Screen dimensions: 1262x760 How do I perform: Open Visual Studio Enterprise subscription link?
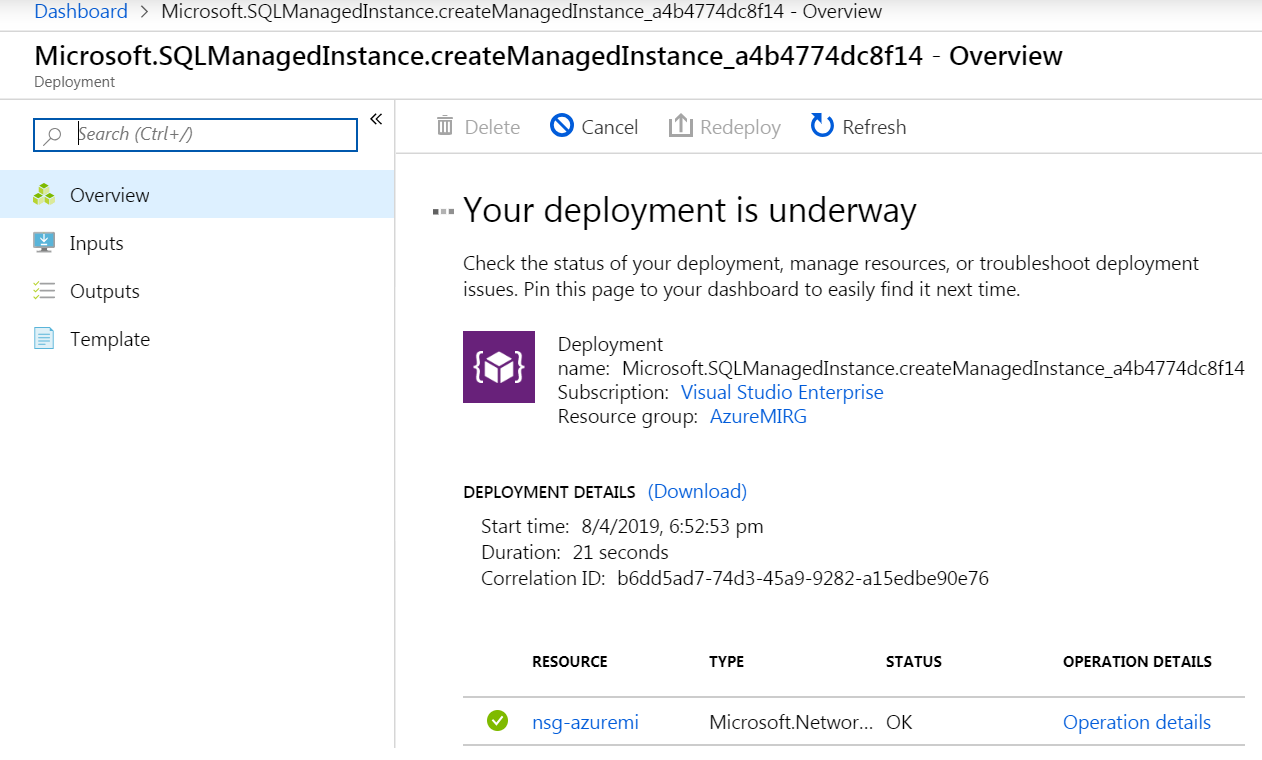(782, 392)
